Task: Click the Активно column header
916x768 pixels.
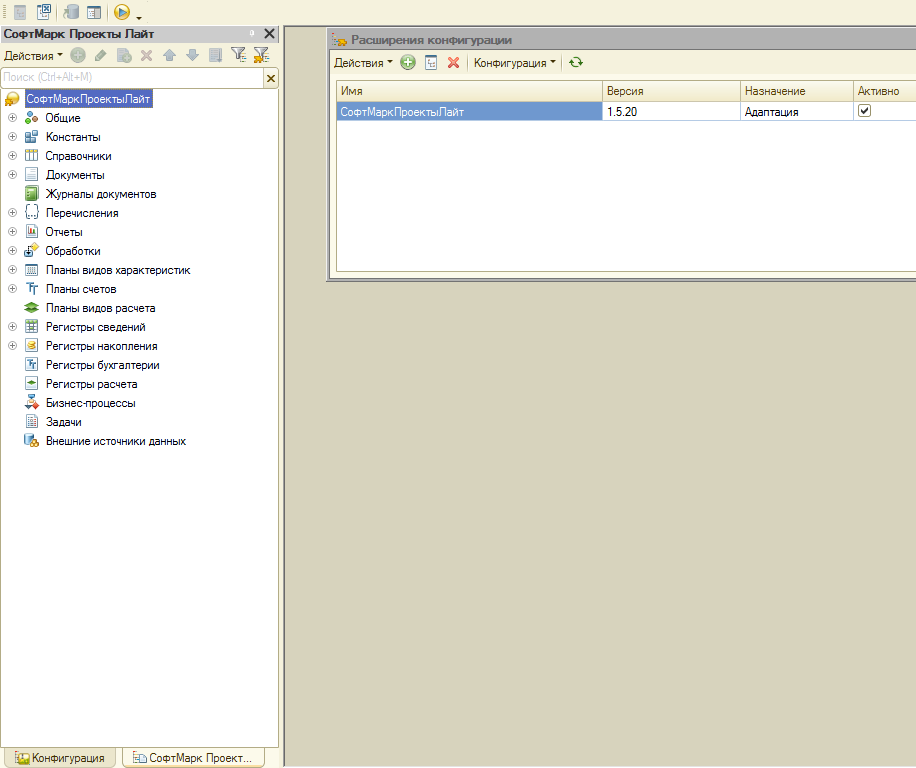Action: pos(884,91)
